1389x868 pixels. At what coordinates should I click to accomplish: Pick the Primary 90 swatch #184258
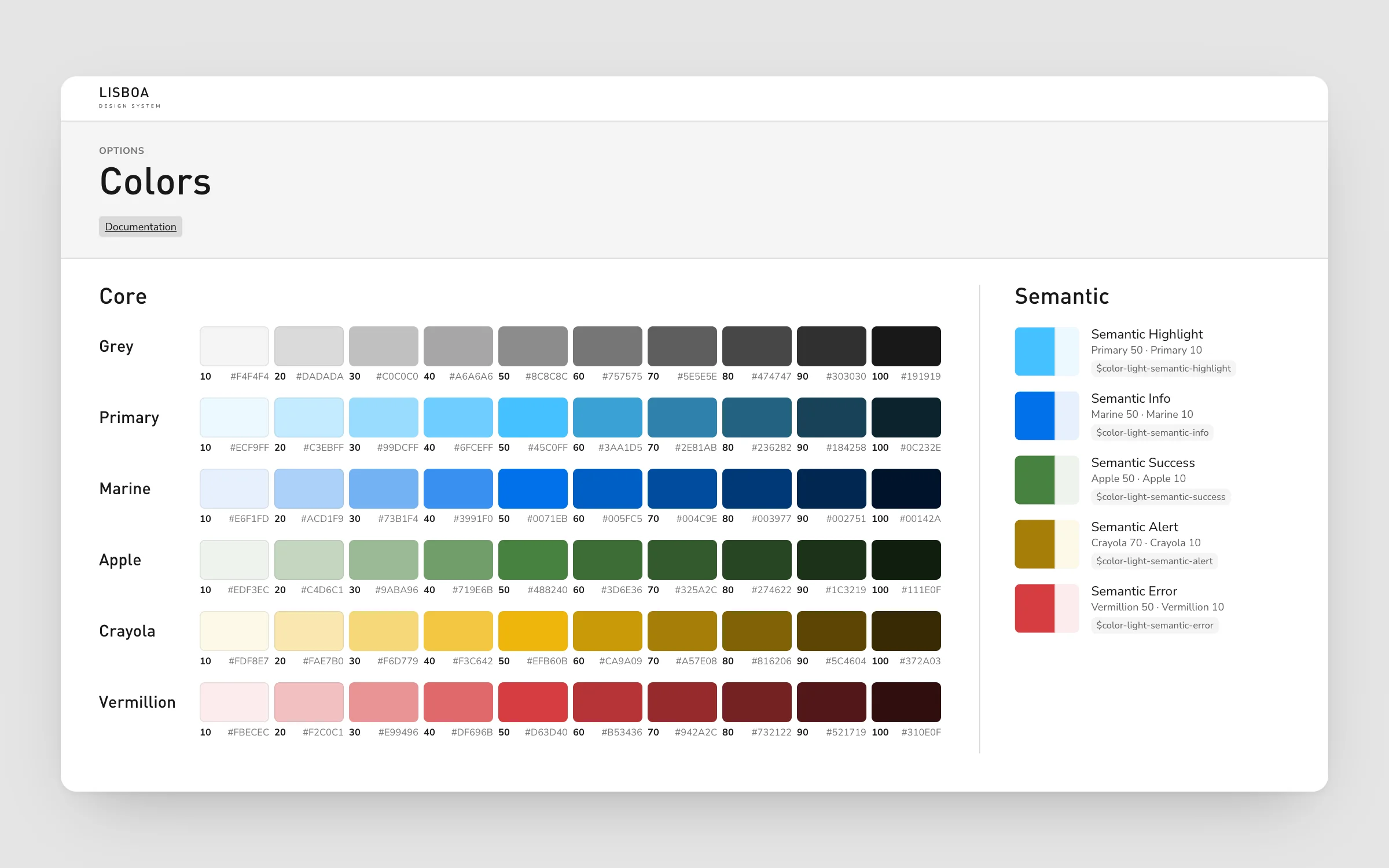(832, 417)
